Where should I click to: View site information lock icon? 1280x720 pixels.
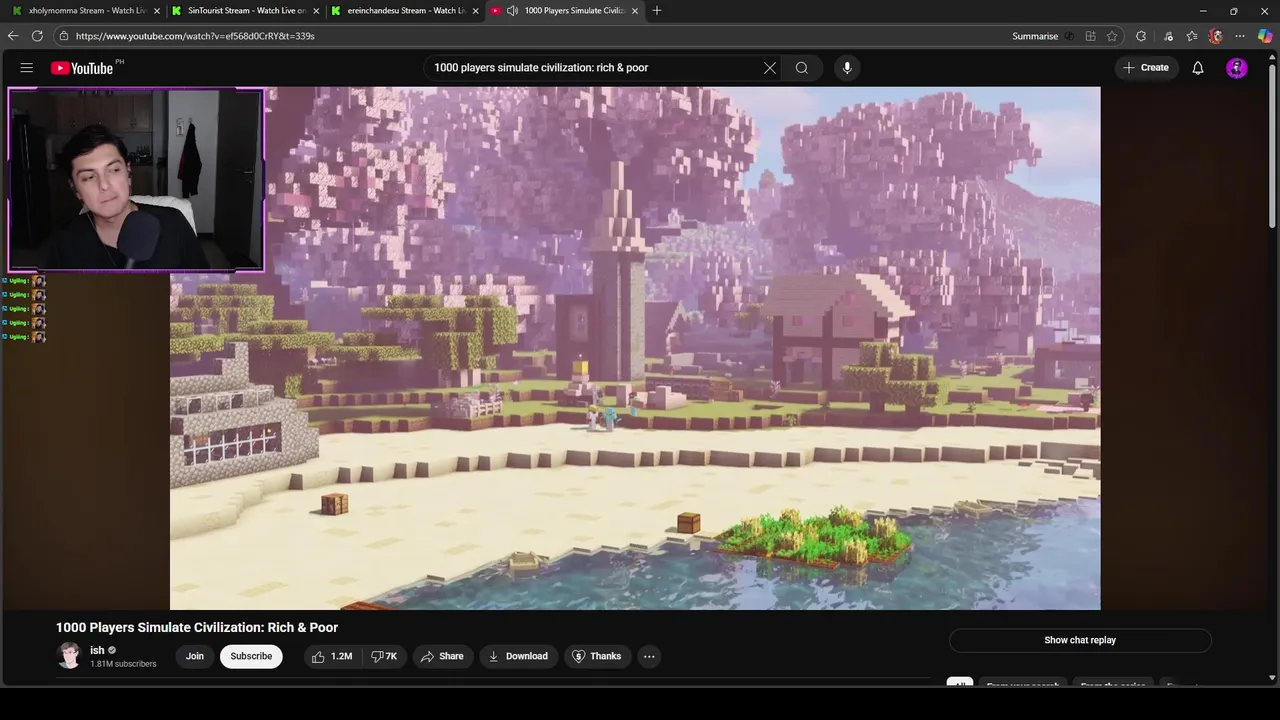(63, 36)
